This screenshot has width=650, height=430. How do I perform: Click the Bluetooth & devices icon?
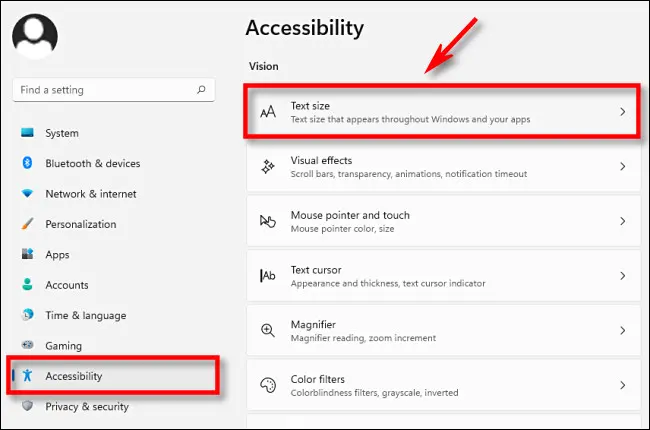pos(28,163)
